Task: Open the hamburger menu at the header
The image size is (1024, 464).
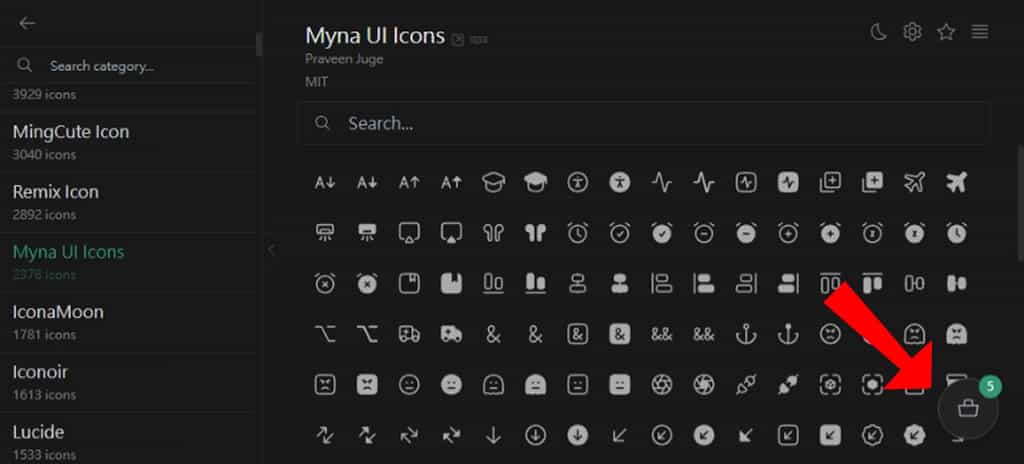Action: click(x=980, y=31)
